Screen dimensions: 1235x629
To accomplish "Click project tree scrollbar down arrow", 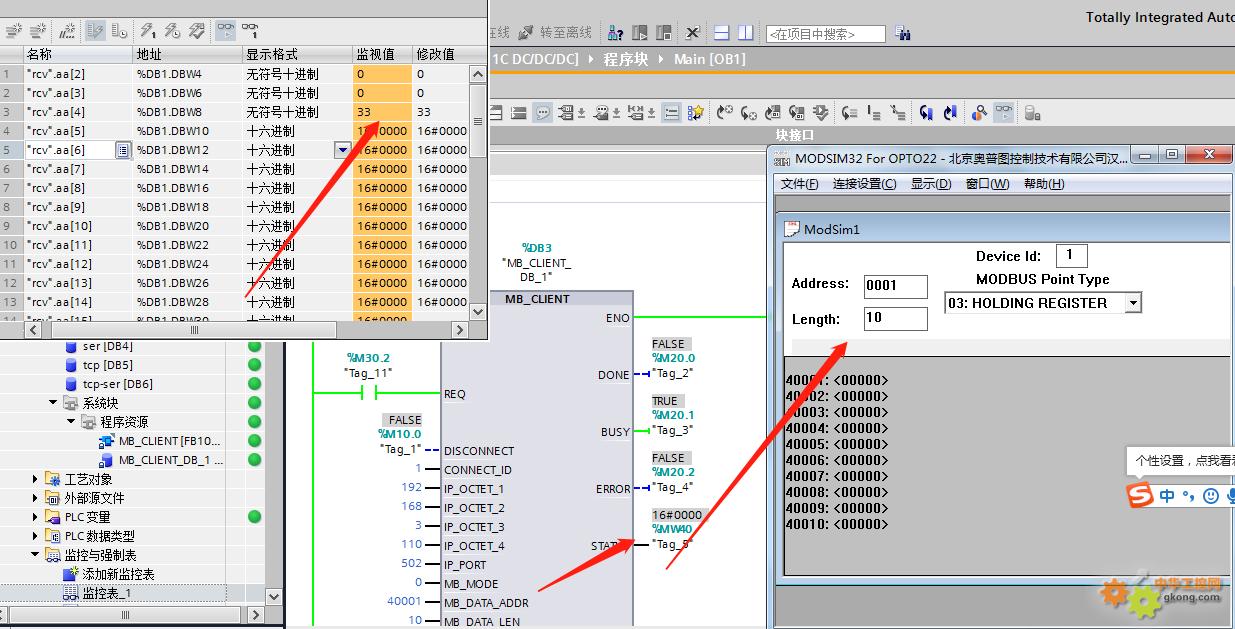I will pos(275,596).
